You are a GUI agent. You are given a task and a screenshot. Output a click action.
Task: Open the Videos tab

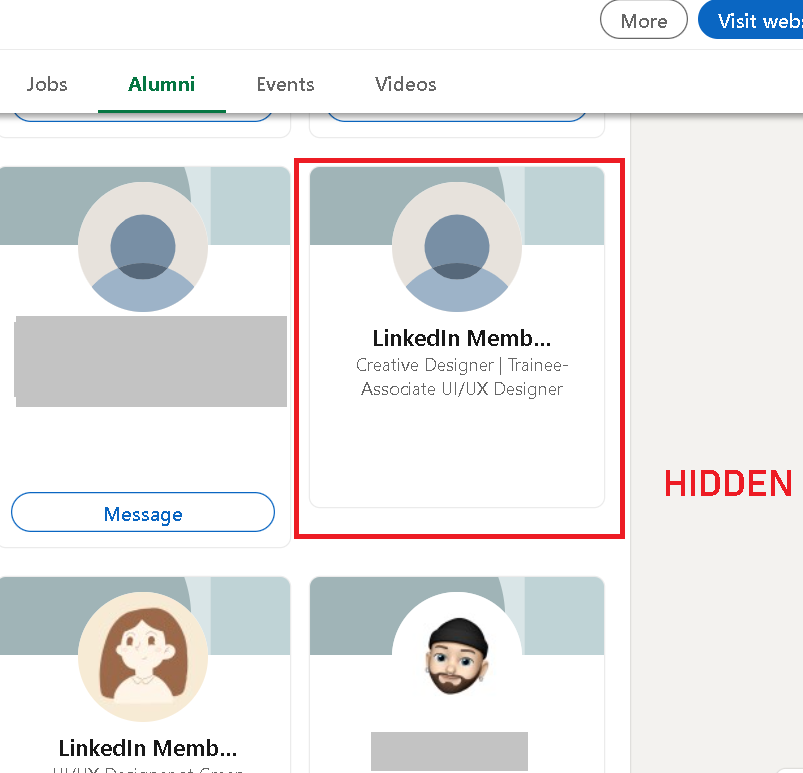coord(406,84)
